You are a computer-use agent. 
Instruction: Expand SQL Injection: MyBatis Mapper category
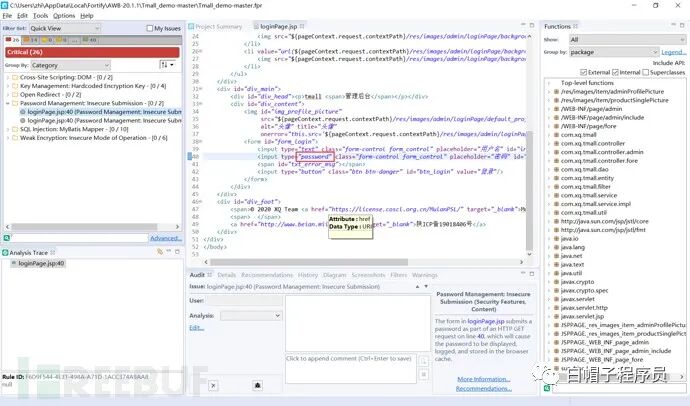pyautogui.click(x=8, y=129)
